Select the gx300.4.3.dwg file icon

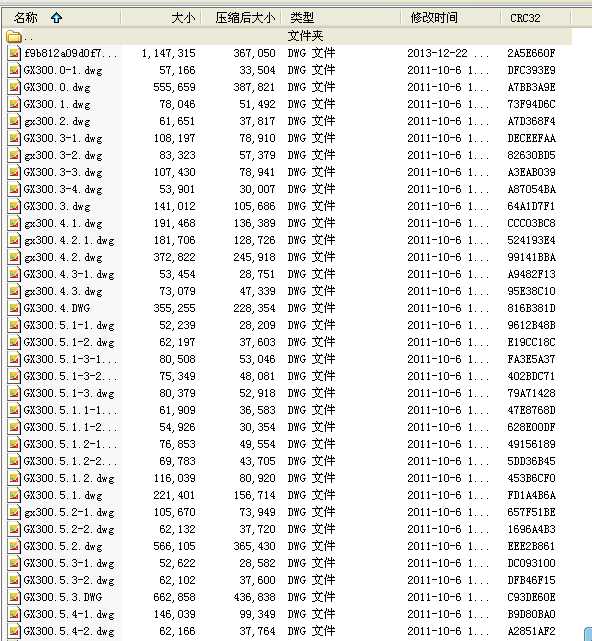(x=14, y=291)
